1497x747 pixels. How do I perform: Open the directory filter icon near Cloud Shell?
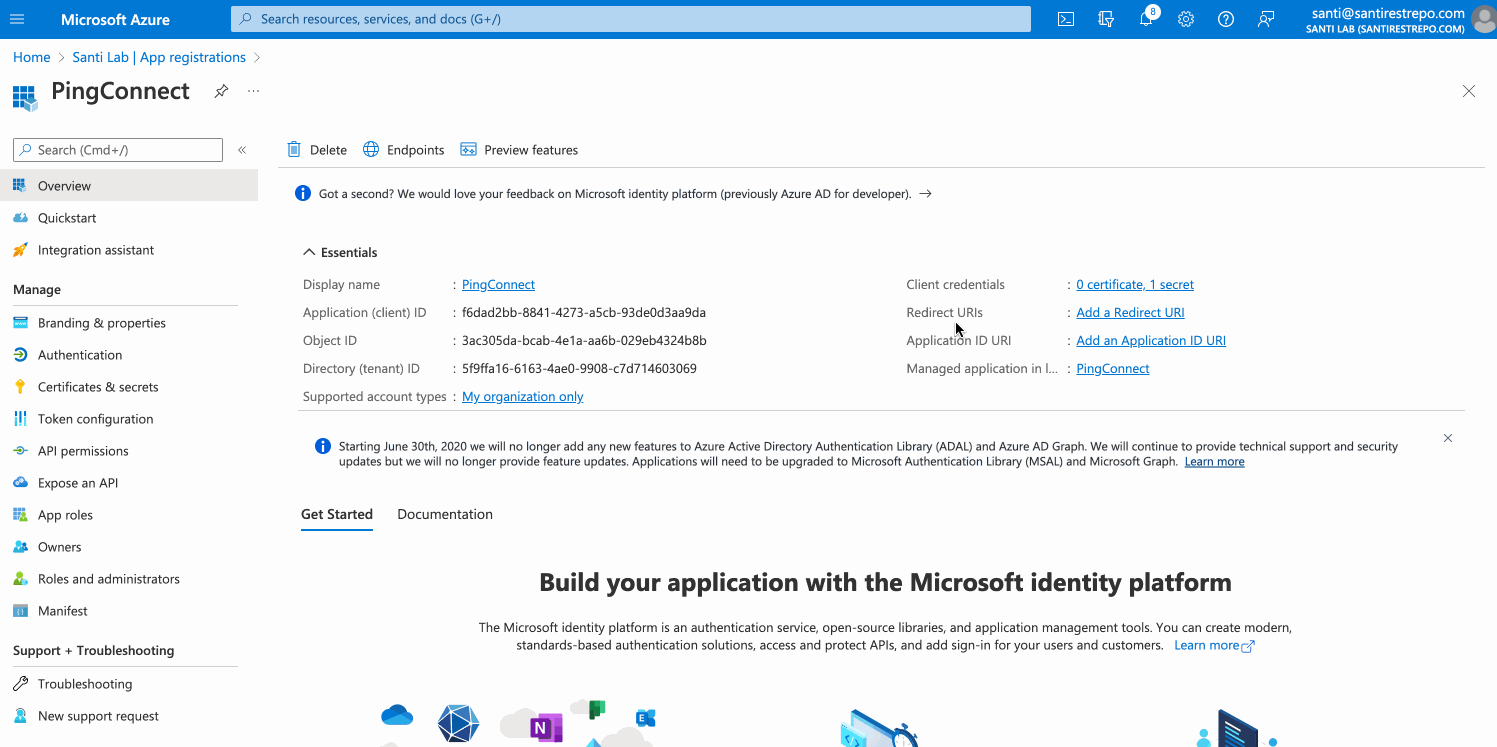1106,18
